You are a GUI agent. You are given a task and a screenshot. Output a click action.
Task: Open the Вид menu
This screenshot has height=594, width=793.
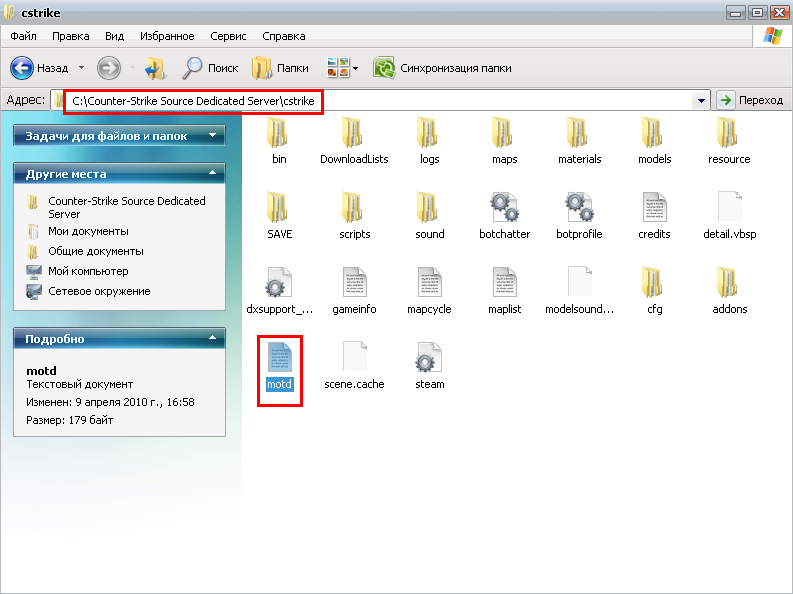[x=114, y=36]
